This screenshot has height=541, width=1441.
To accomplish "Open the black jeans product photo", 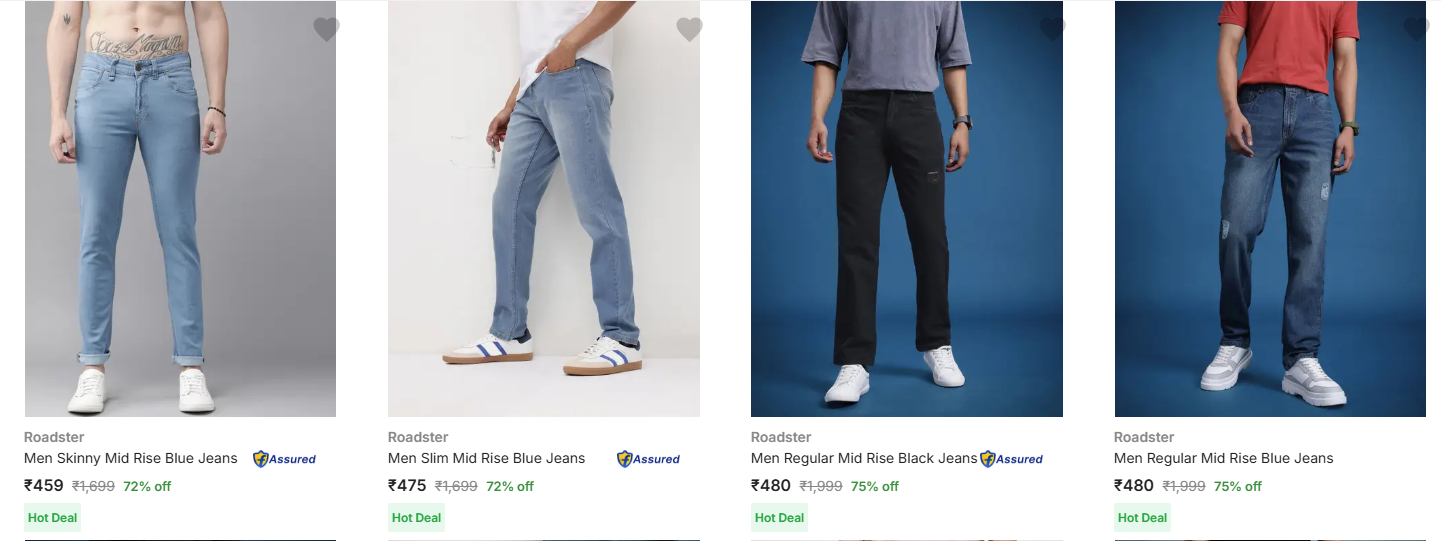I will (x=907, y=210).
